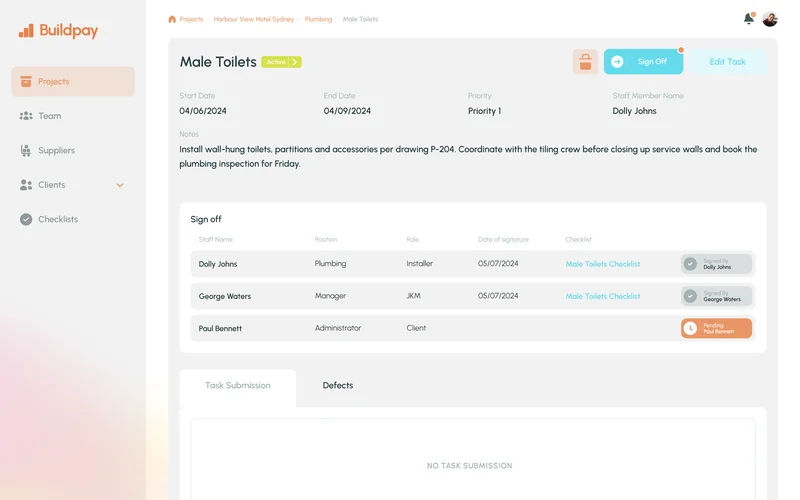800x500 pixels.
Task: Click the JKM role cell
Action: pos(414,296)
